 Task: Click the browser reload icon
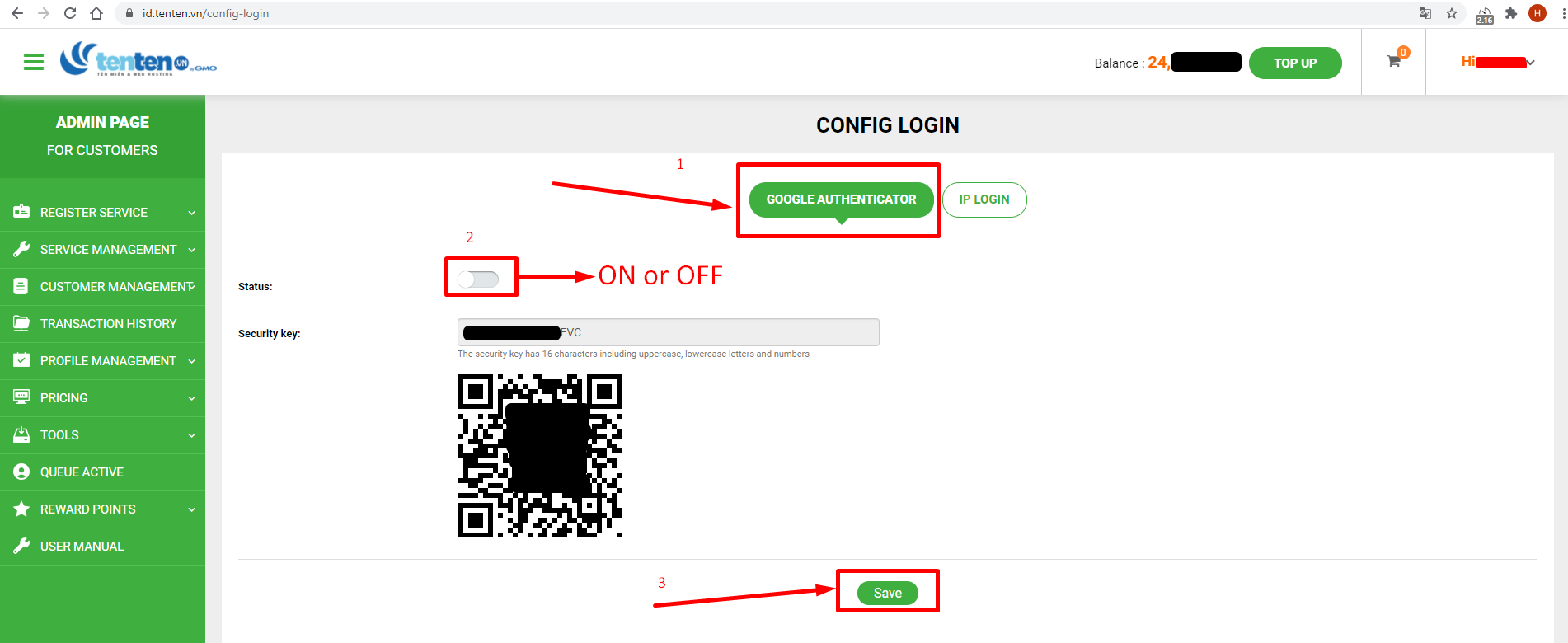click(70, 13)
